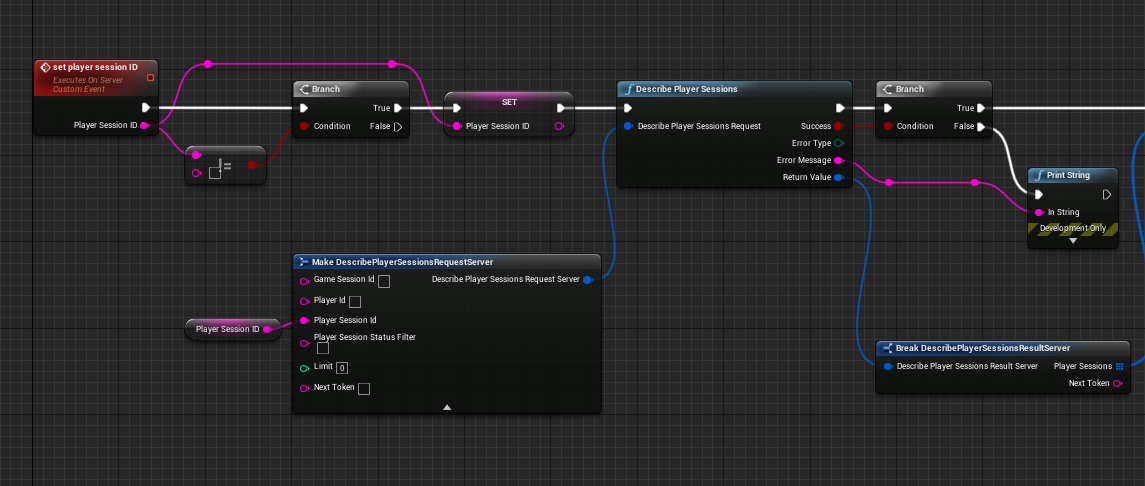Viewport: 1145px width, 486px height.
Task: Collapse the Make DescribePlayerSessionsRequestServer node pins
Action: click(x=447, y=407)
